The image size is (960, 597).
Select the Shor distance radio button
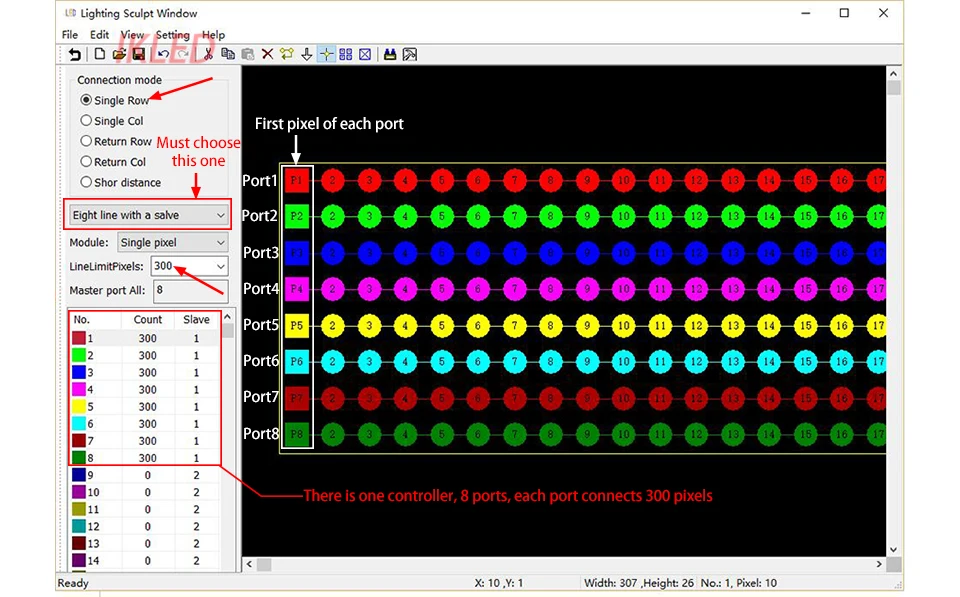pos(86,182)
